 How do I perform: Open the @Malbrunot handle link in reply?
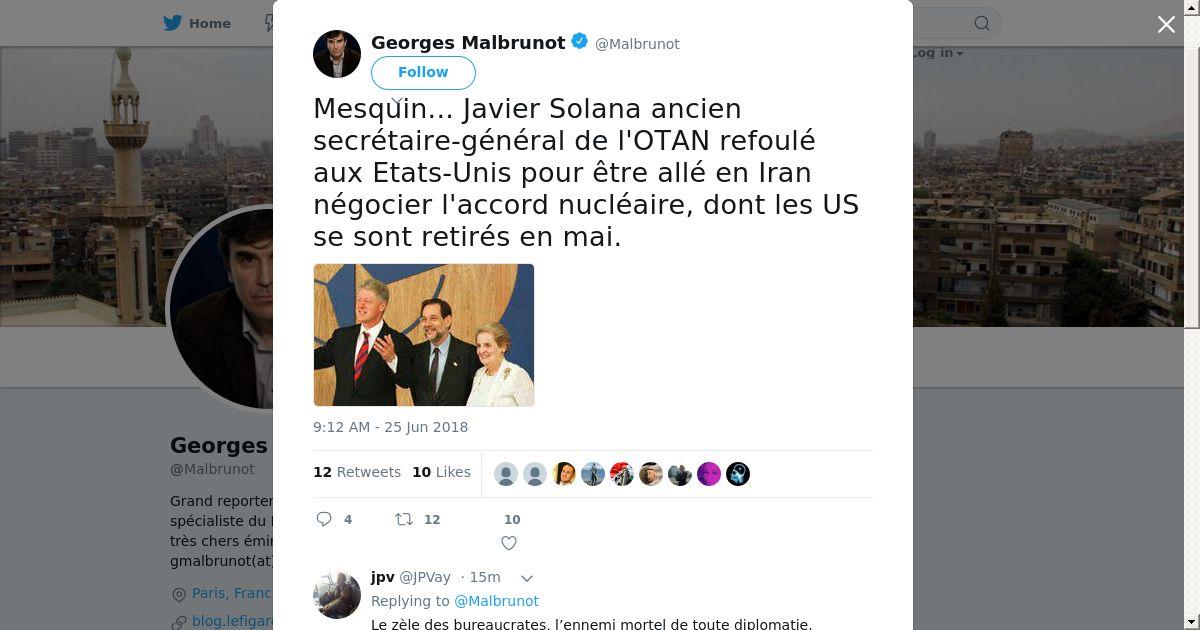point(496,601)
